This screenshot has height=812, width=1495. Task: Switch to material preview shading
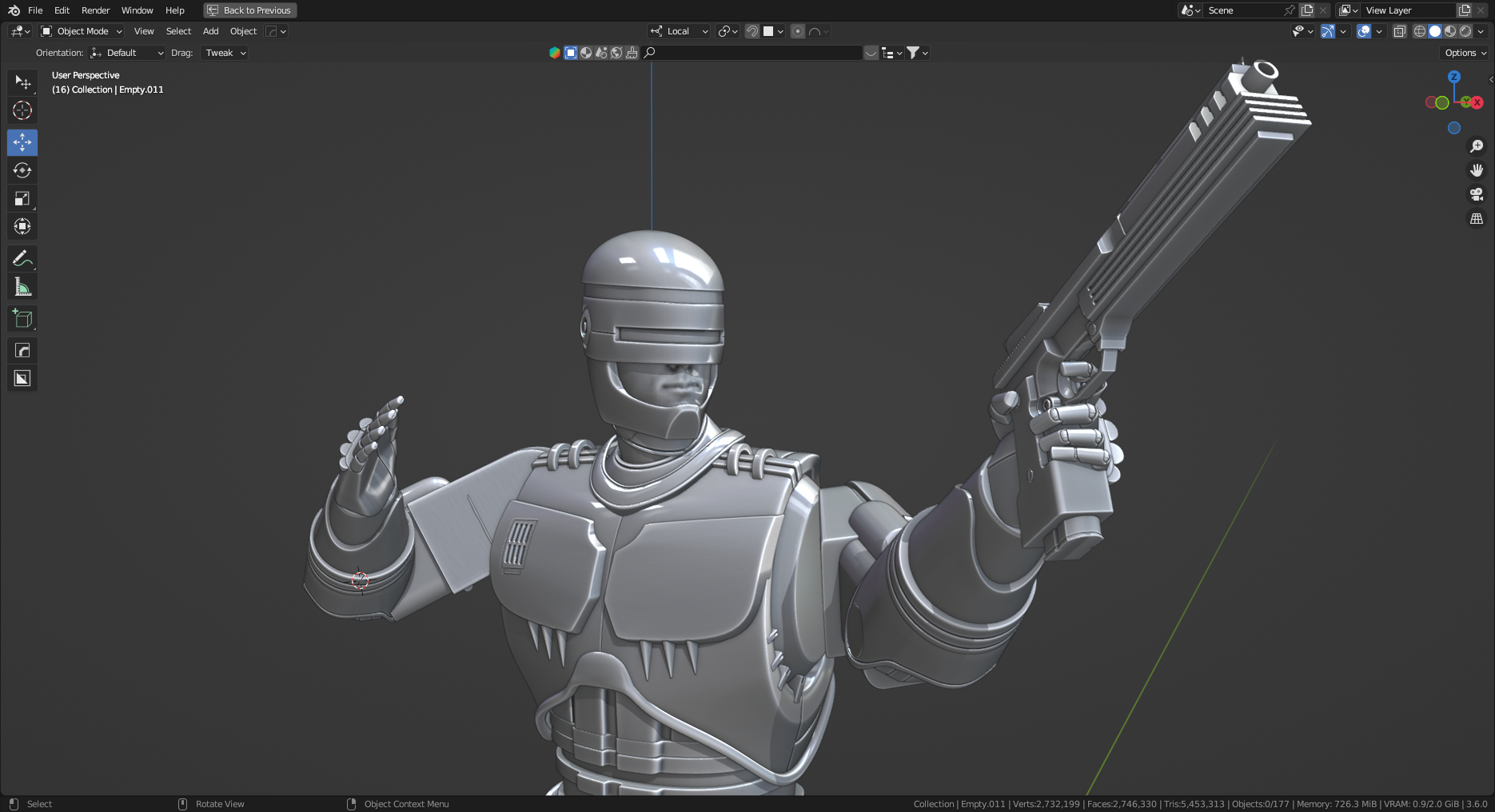(1450, 31)
